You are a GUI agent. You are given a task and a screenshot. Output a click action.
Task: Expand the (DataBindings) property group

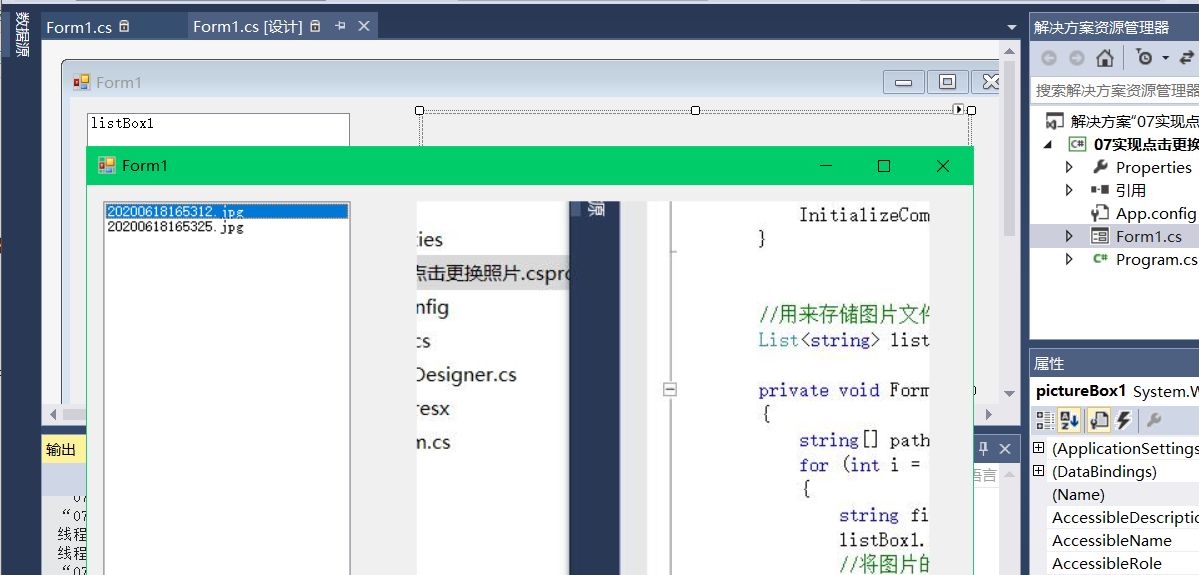pos(1038,471)
